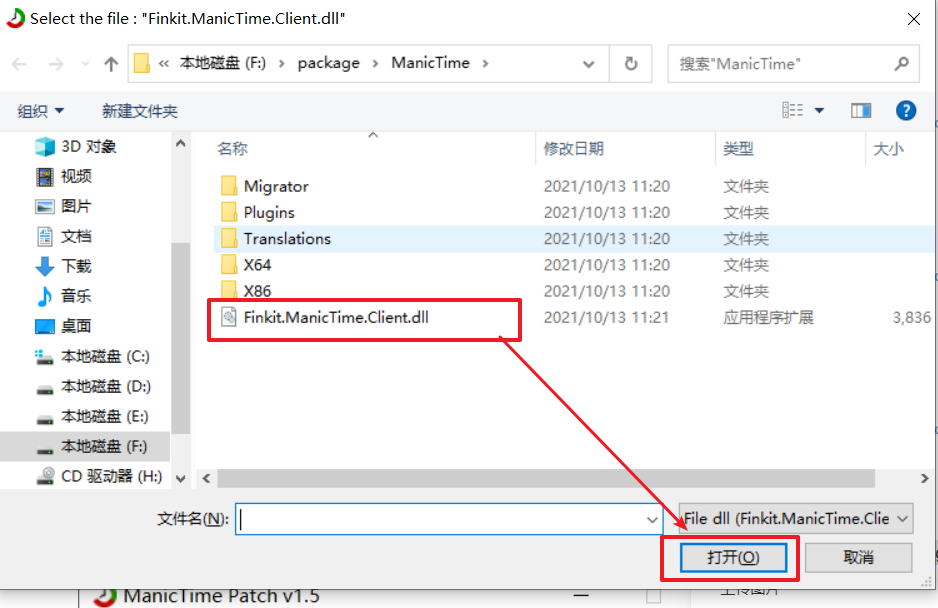Sort by 大小 column header
This screenshot has height=608, width=938.
(888, 148)
